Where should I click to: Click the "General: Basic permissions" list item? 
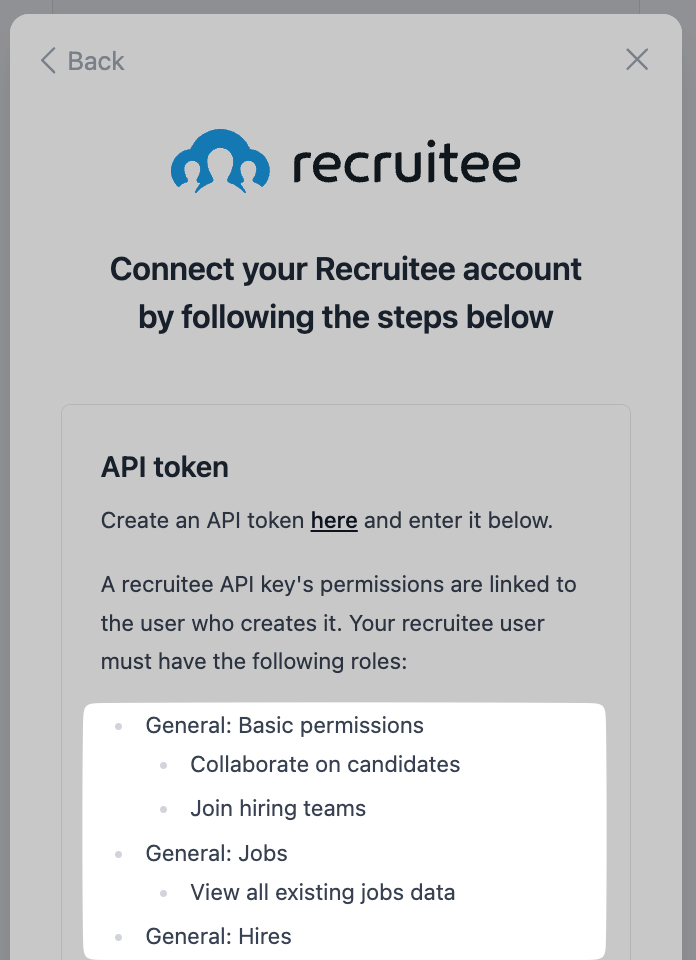click(x=285, y=725)
